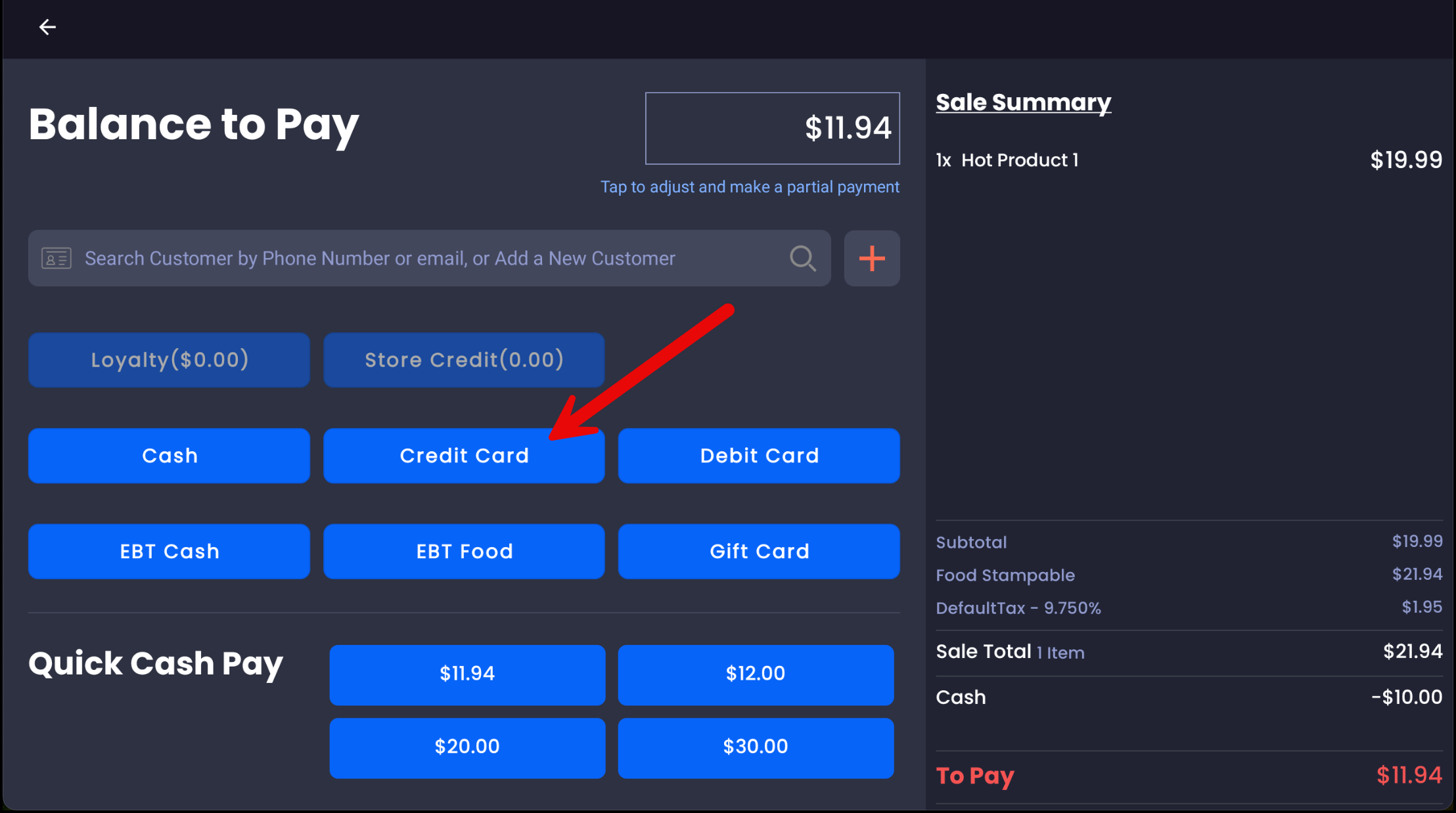Select Loyalty($0.00) payment option

(x=169, y=360)
